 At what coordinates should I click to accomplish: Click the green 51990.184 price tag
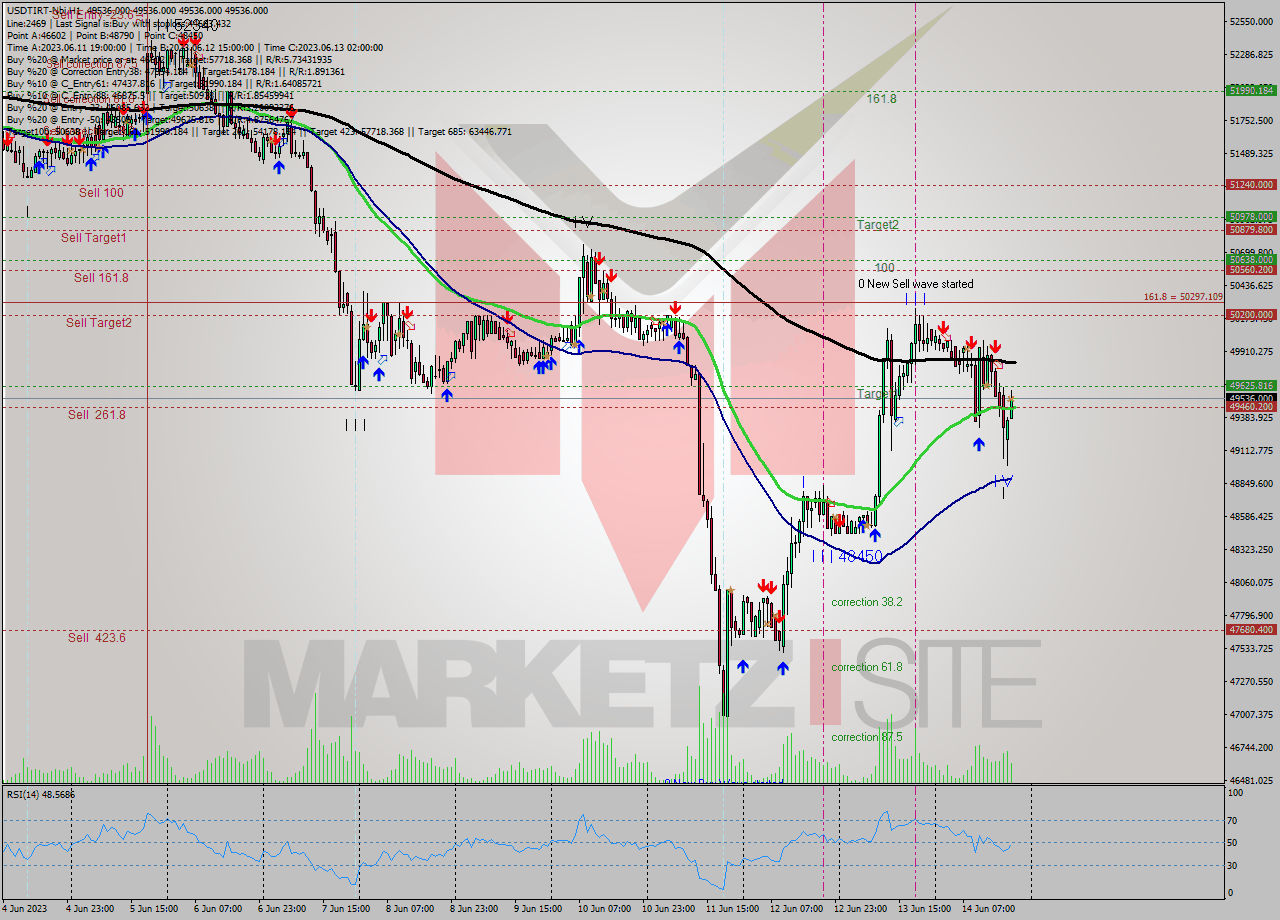pos(1251,90)
